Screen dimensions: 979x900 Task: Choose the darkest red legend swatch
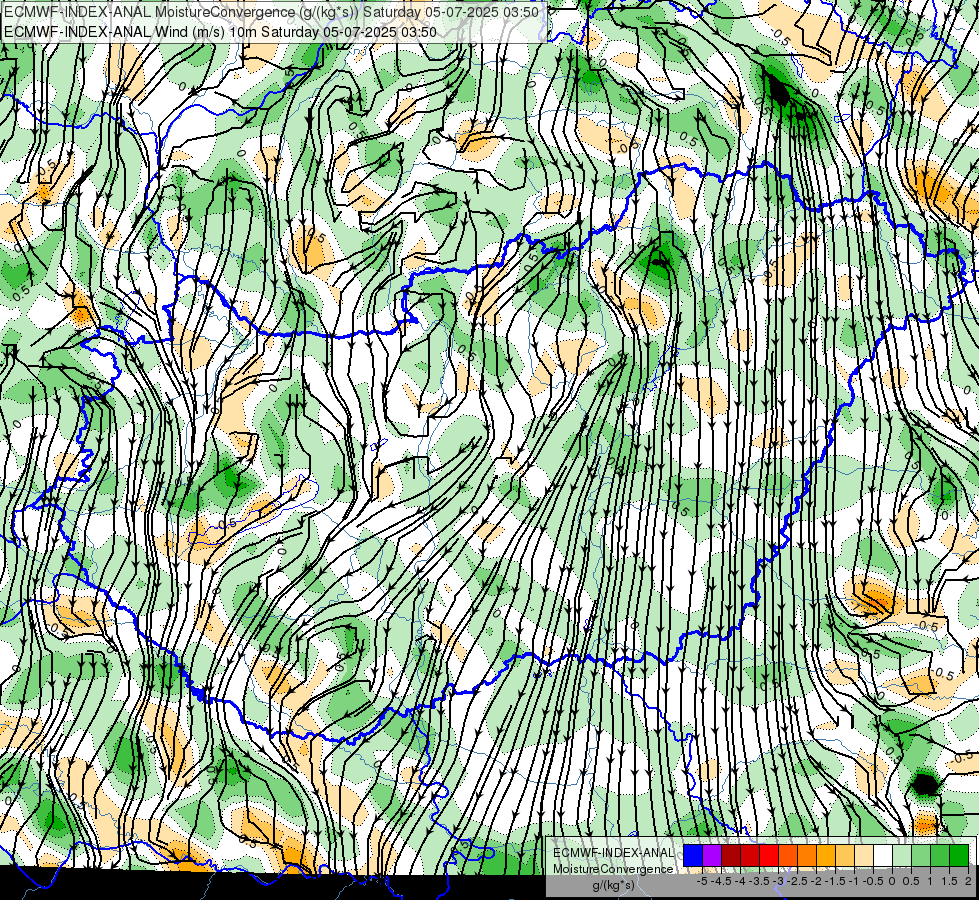731,855
